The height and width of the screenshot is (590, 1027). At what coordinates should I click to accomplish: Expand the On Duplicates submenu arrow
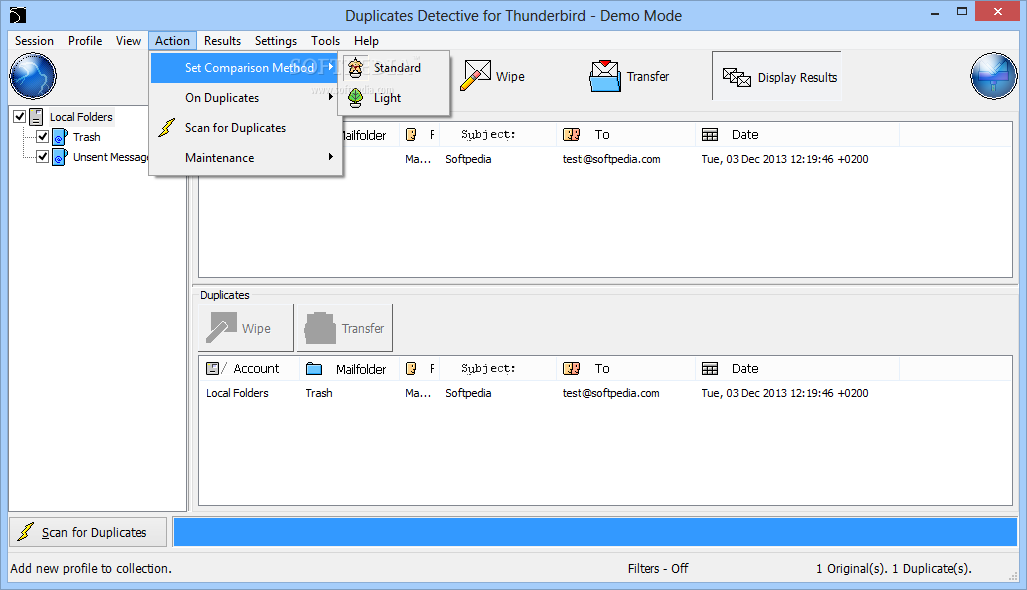[331, 97]
